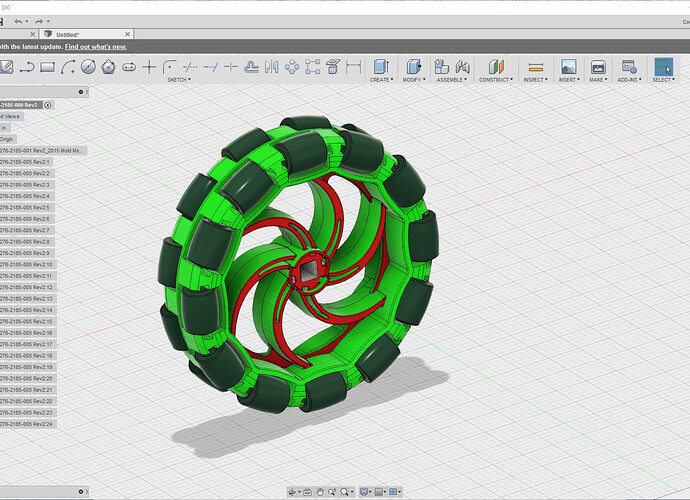
Task: Choose the Circle sketch tool
Action: (88, 67)
